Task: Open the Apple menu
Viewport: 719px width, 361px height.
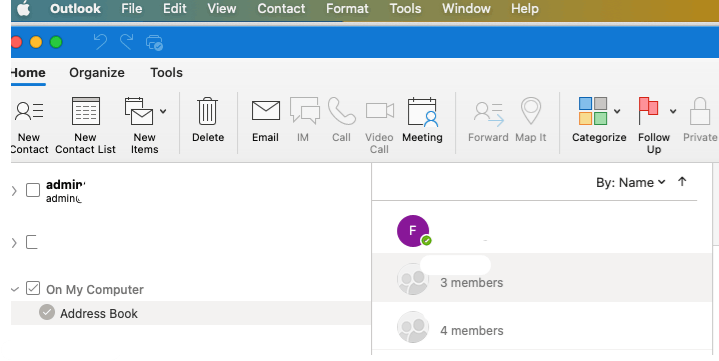Action: point(23,9)
